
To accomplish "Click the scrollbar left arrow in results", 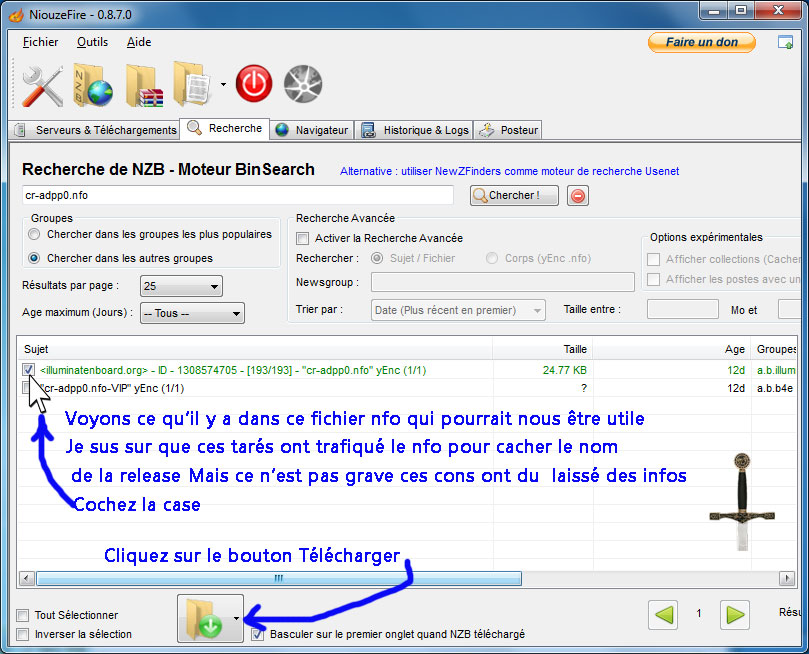I will (27, 578).
